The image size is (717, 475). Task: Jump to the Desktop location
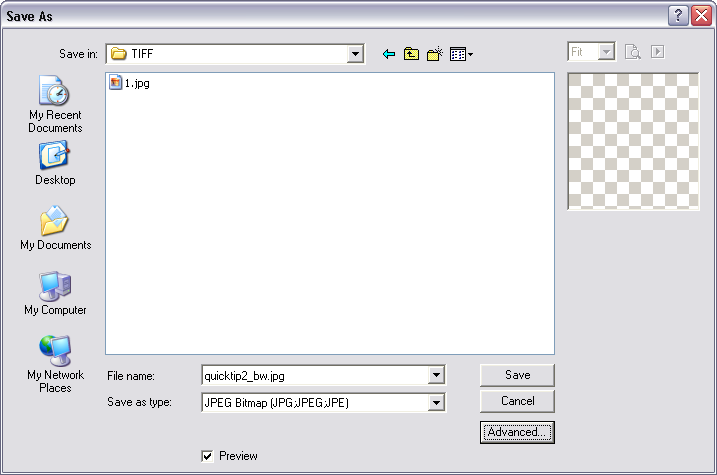(55, 163)
